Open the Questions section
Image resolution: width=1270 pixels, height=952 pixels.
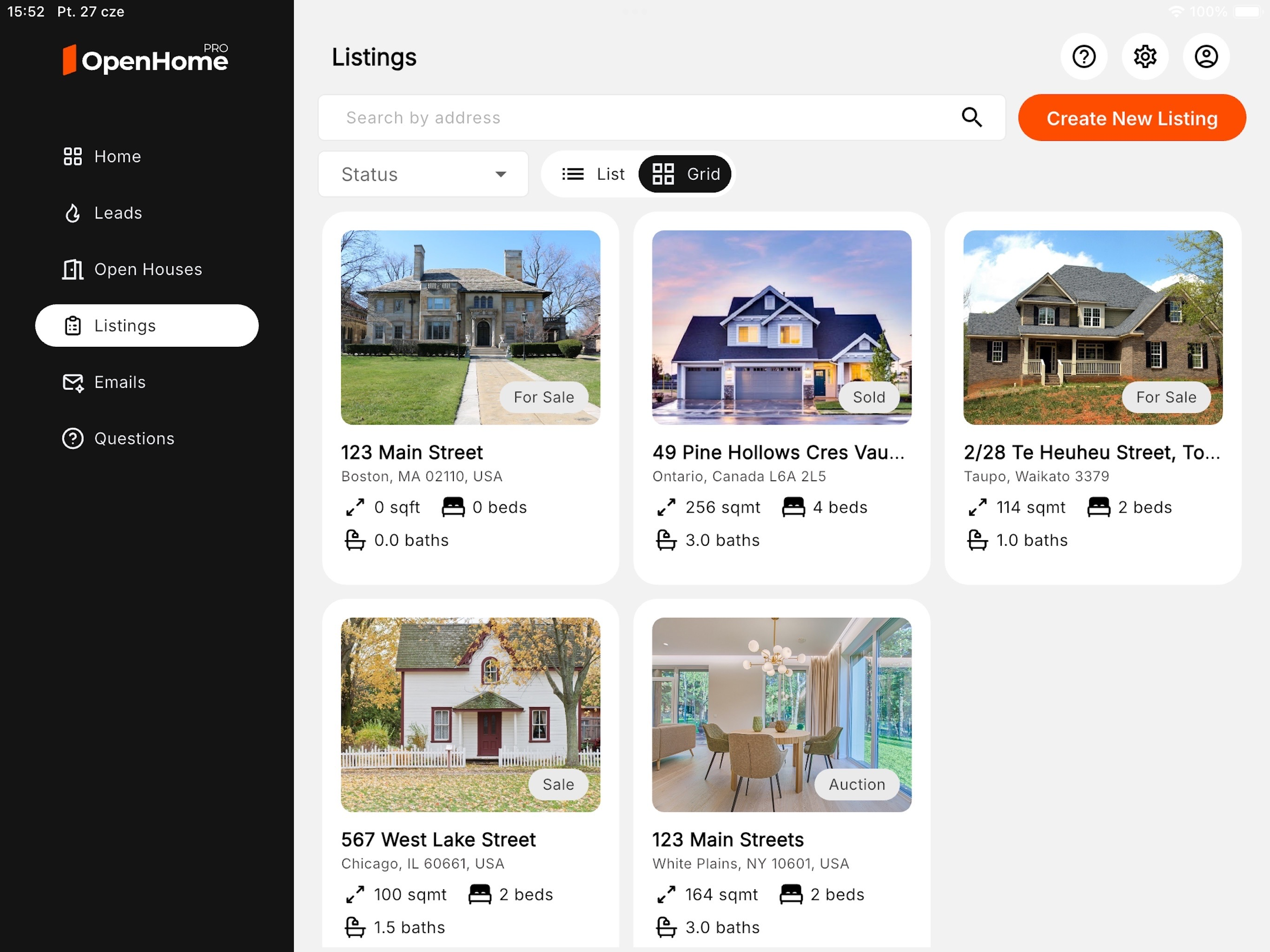click(146, 439)
